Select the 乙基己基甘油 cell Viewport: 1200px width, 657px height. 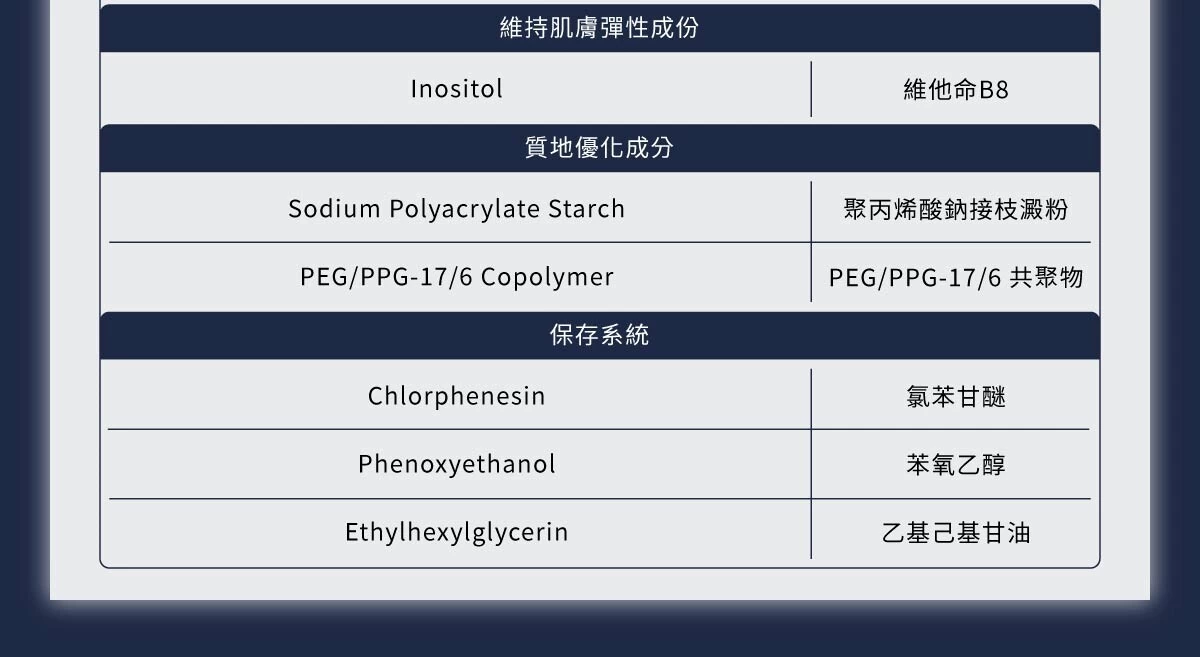(x=956, y=533)
